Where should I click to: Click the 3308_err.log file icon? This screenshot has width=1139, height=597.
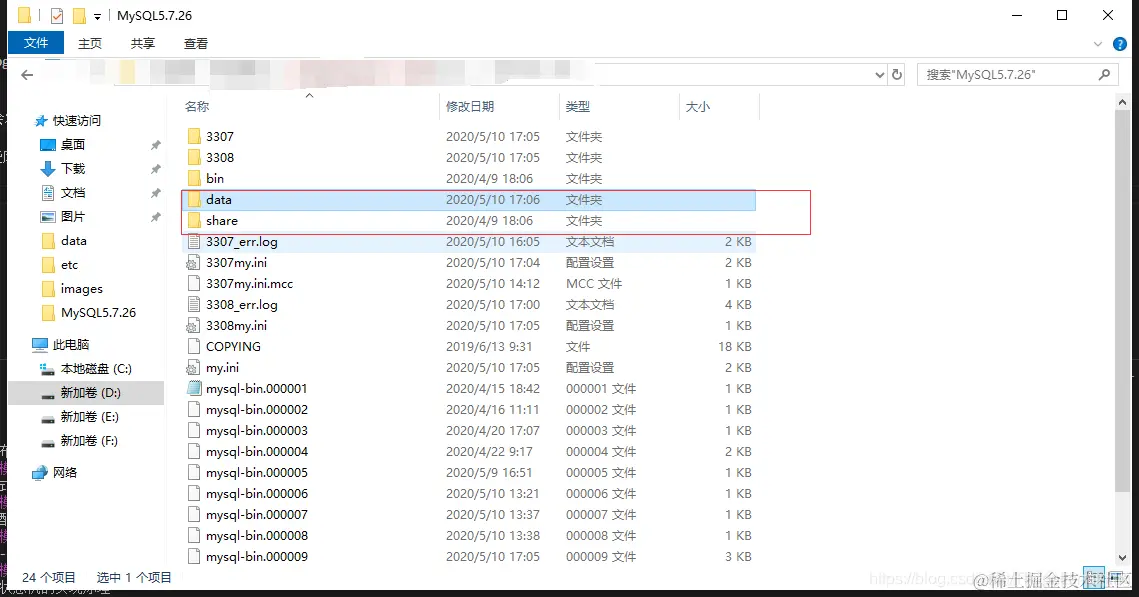point(193,305)
